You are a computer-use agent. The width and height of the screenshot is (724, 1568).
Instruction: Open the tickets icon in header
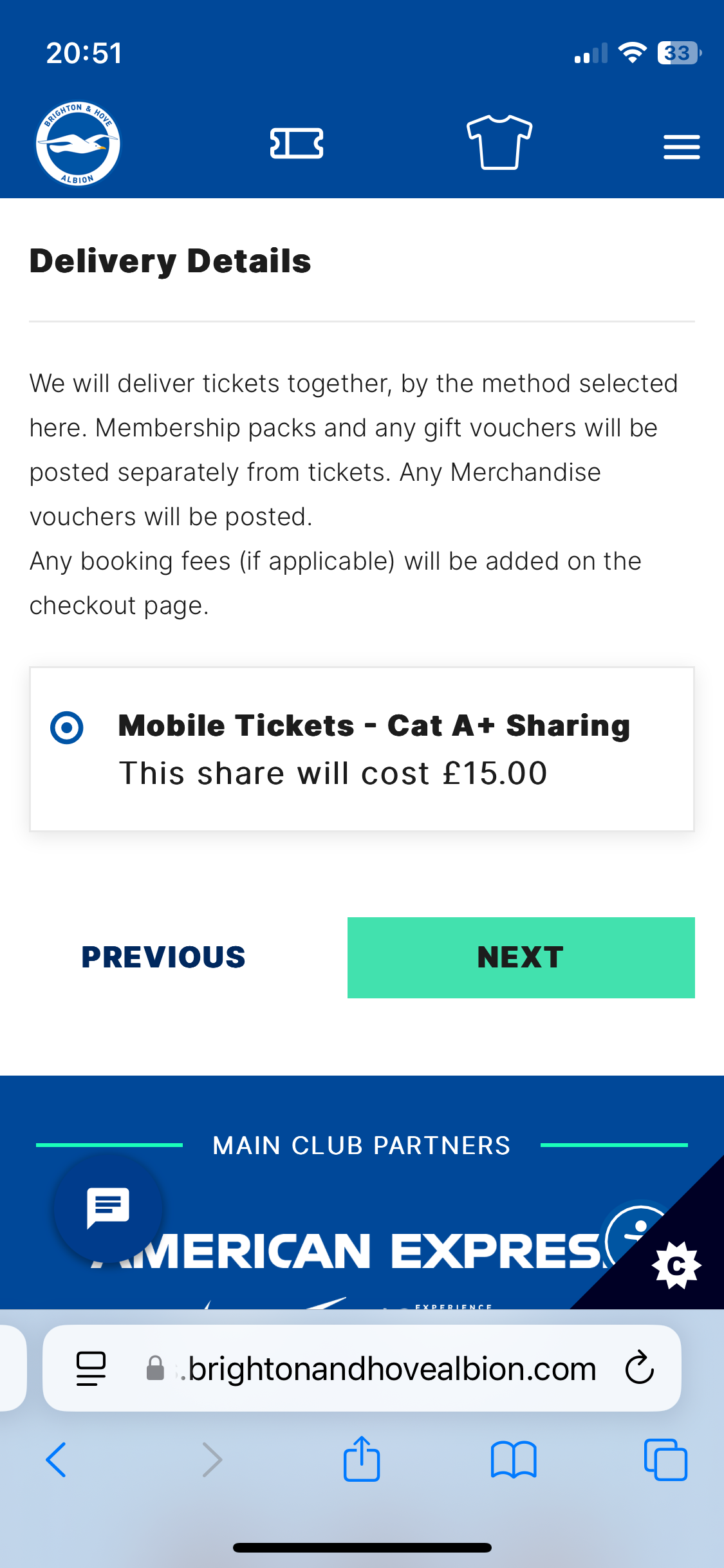click(297, 144)
